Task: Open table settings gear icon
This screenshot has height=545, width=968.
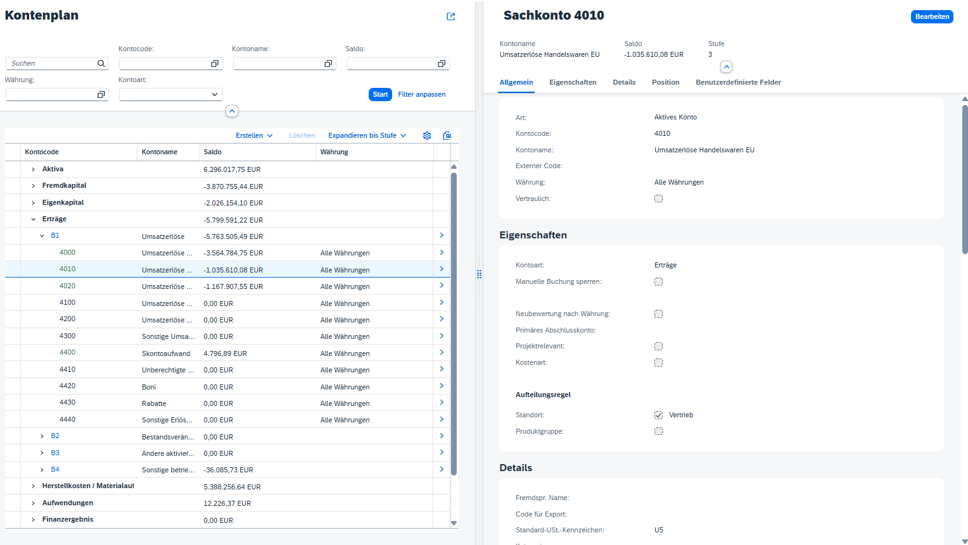Action: 427,135
